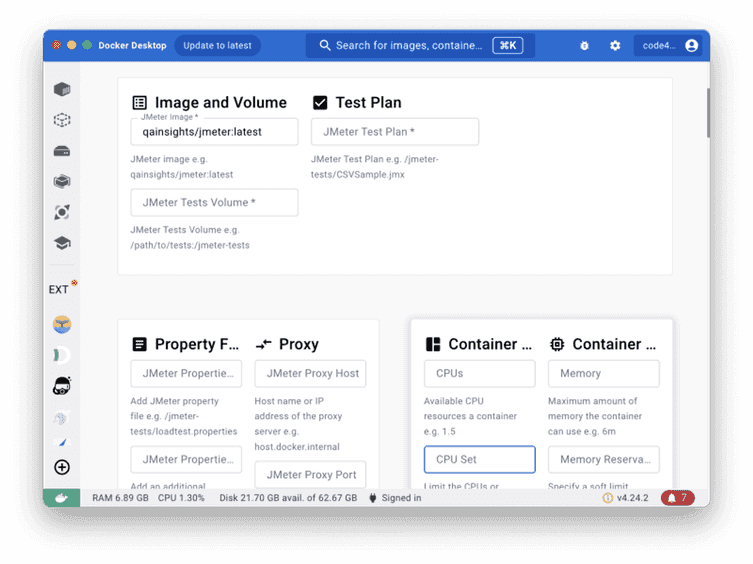Click Update to latest button
Image resolution: width=753 pixels, height=564 pixels.
click(218, 46)
